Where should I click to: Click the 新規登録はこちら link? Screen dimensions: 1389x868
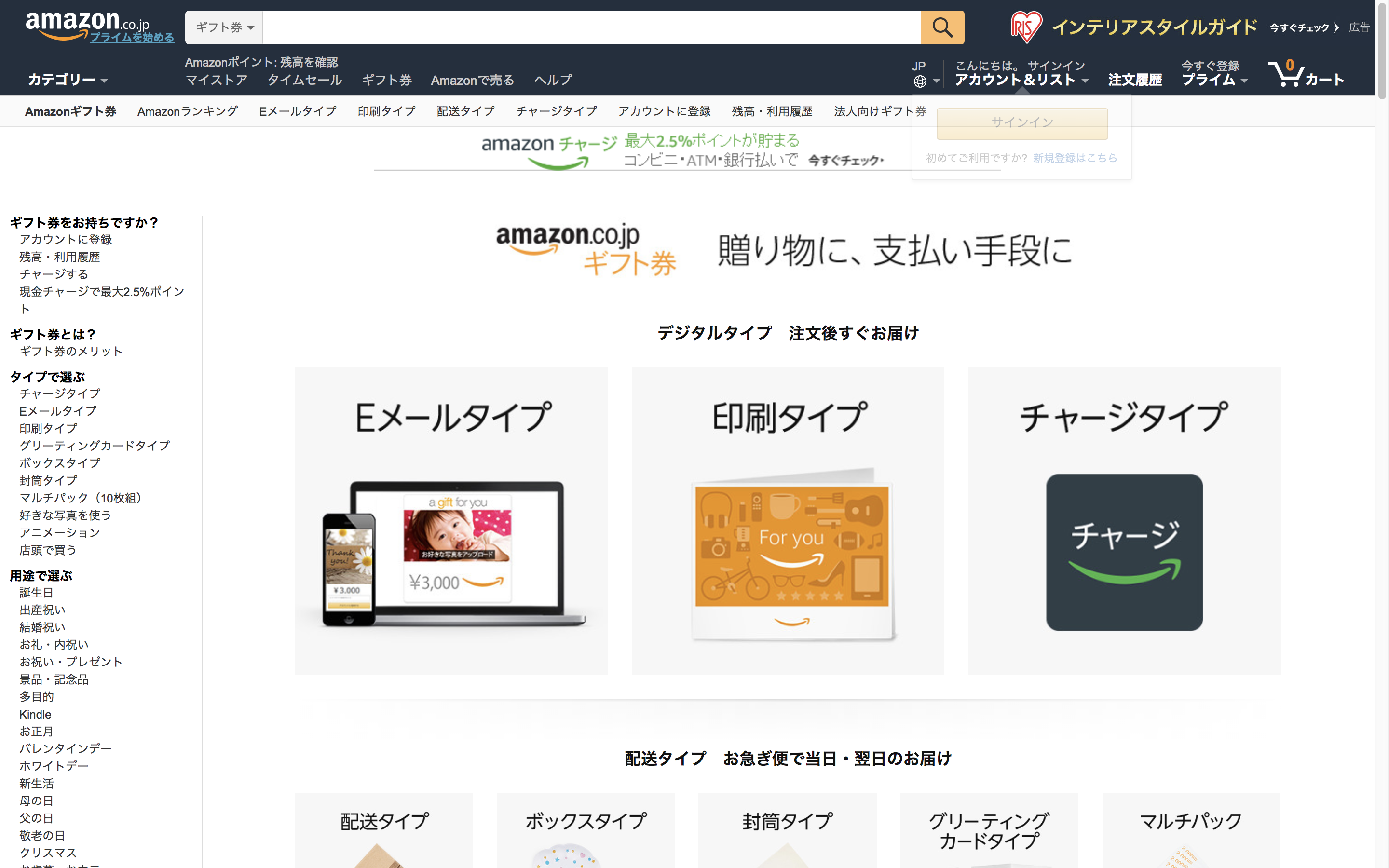1075,158
